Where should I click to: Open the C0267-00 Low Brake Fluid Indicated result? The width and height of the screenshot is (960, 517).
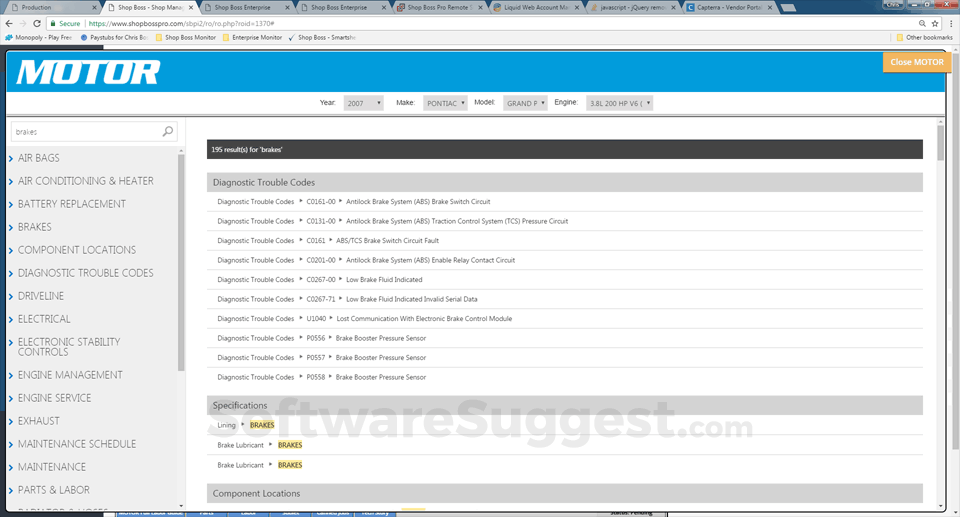(384, 280)
